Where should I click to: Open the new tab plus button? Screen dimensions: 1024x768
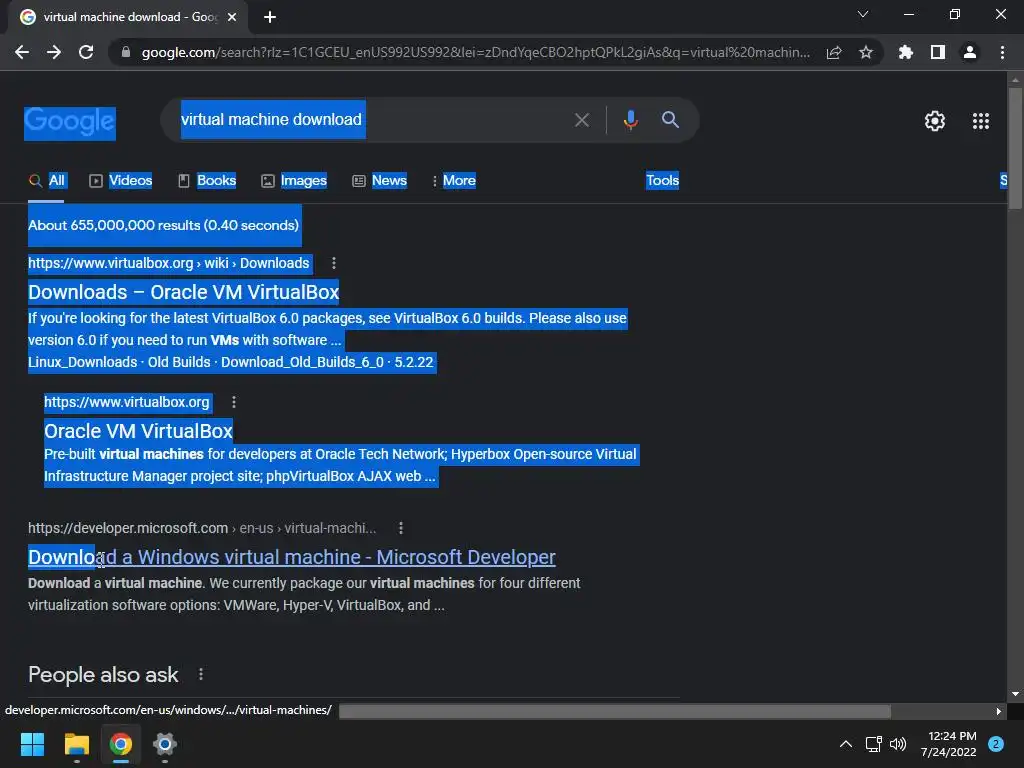270,17
